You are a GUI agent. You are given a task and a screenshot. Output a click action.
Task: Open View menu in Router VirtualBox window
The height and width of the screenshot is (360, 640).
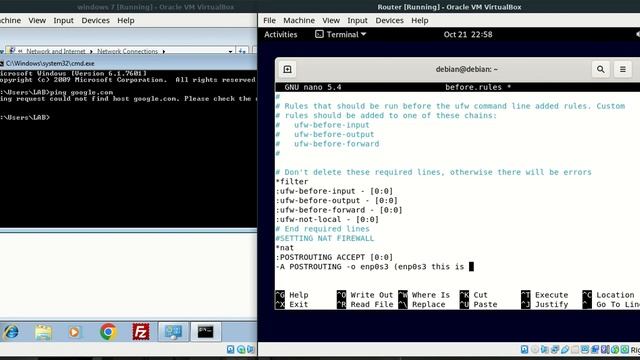click(331, 20)
